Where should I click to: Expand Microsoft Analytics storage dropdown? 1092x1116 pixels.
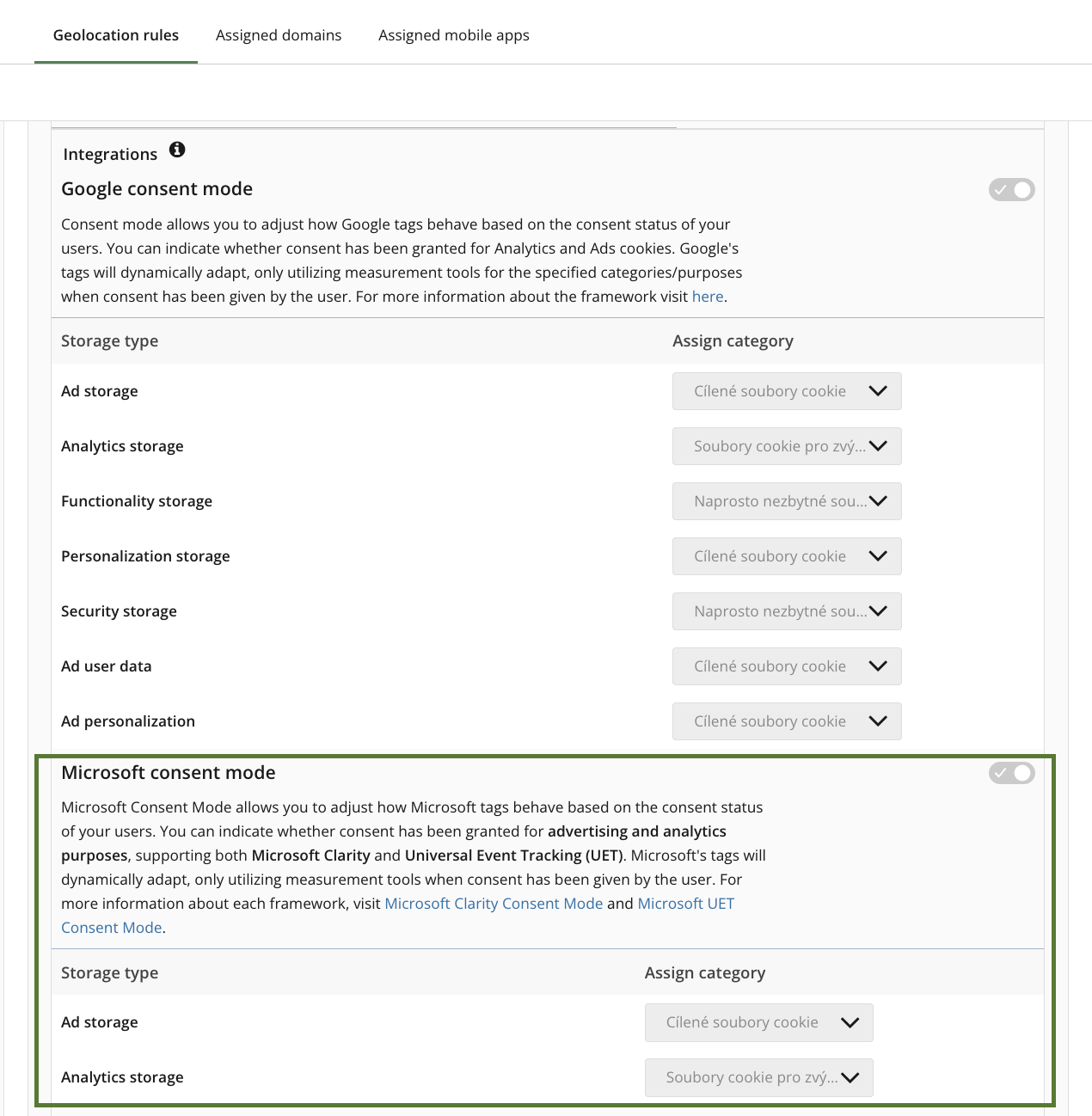pos(759,1077)
